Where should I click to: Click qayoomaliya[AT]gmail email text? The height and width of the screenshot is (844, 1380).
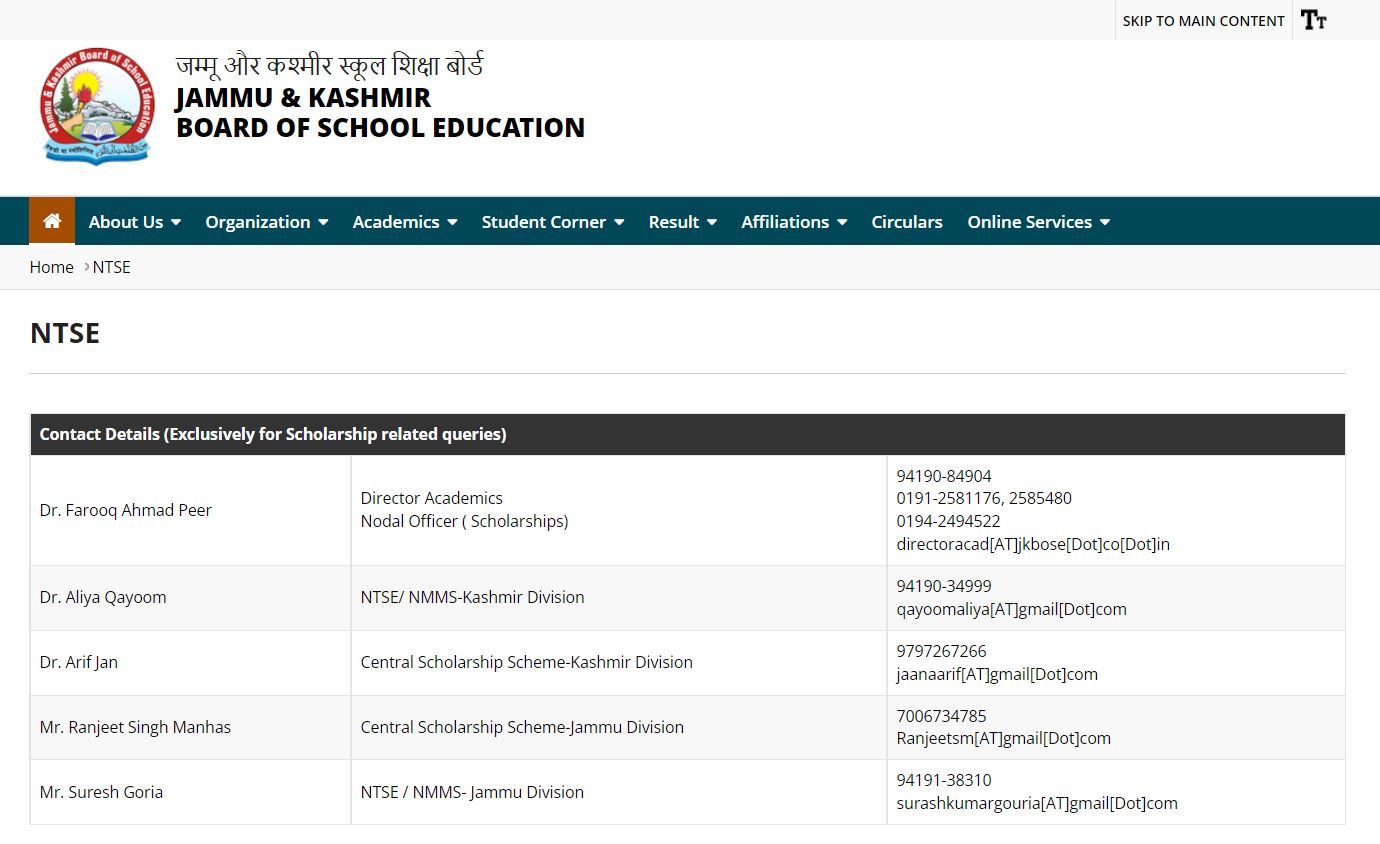[x=1011, y=609]
